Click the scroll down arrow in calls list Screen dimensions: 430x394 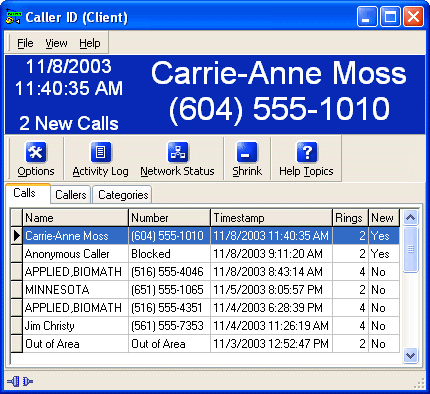[x=410, y=355]
